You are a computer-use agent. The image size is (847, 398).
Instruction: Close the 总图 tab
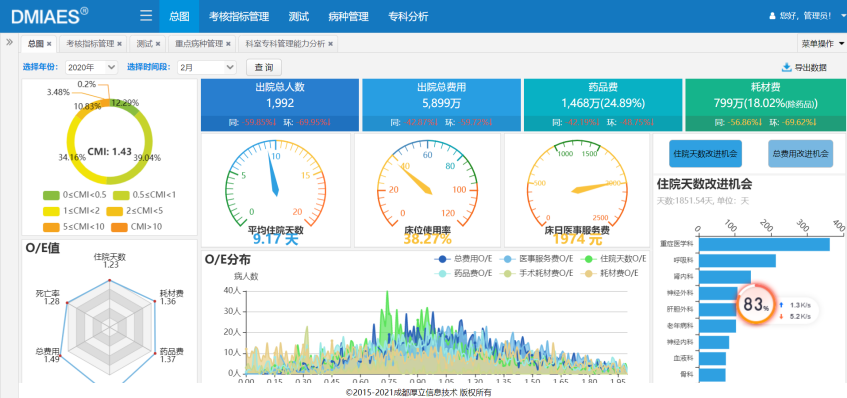pos(49,44)
